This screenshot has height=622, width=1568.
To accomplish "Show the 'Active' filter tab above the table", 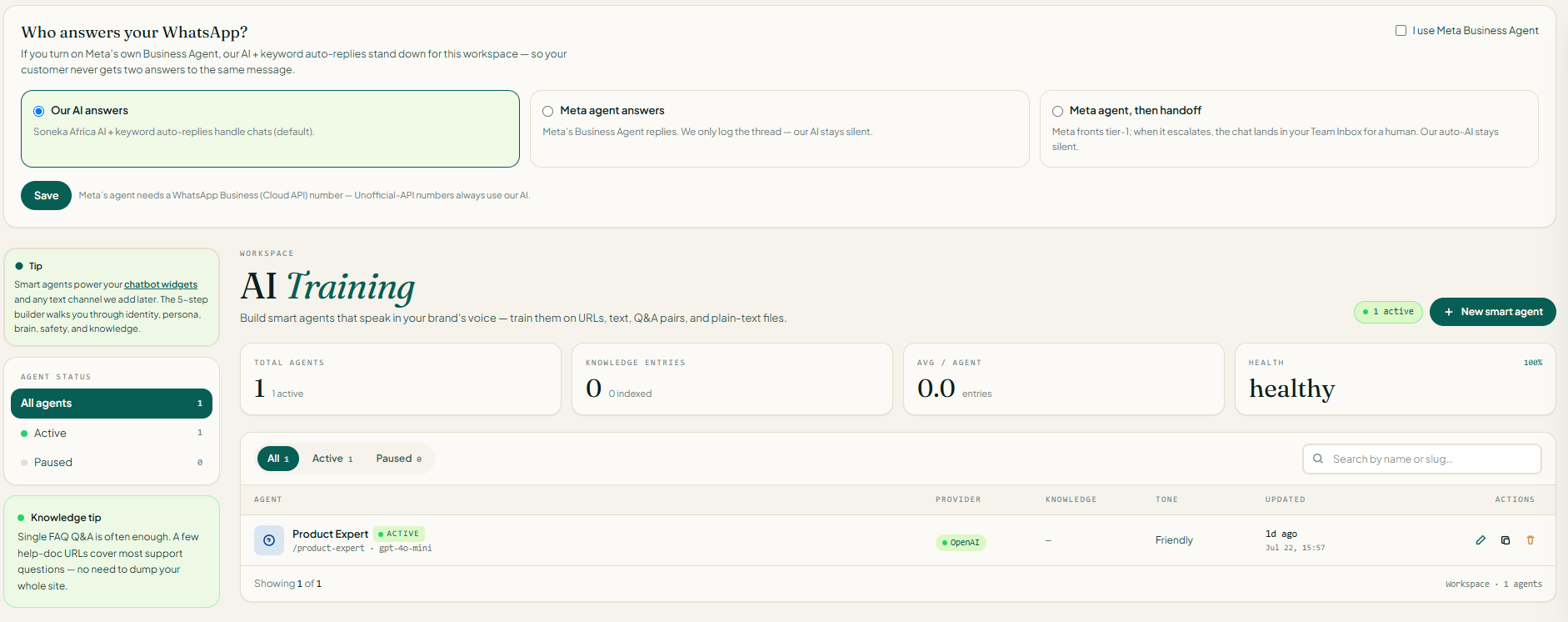I will click(x=332, y=459).
